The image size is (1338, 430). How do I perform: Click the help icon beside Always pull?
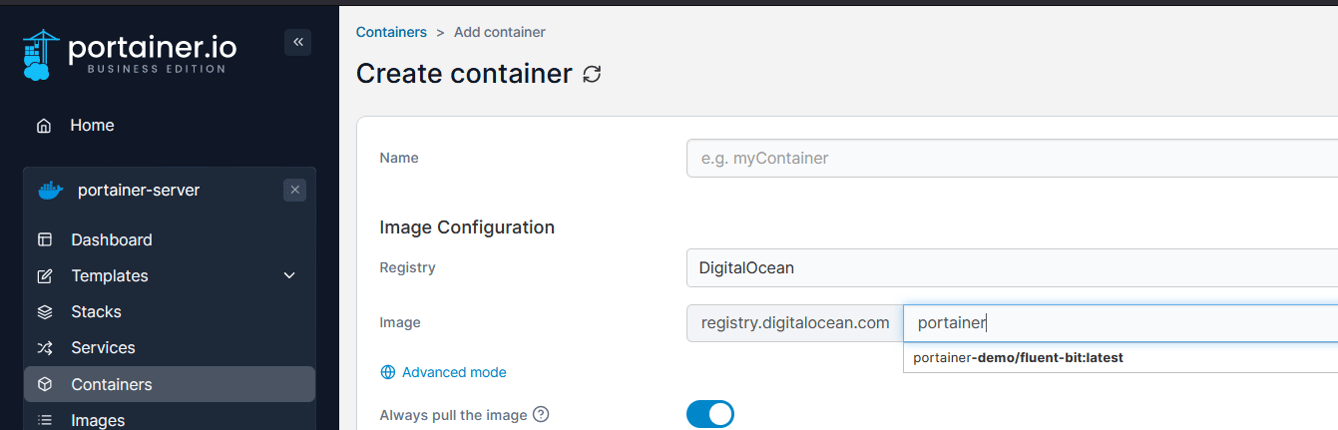541,414
